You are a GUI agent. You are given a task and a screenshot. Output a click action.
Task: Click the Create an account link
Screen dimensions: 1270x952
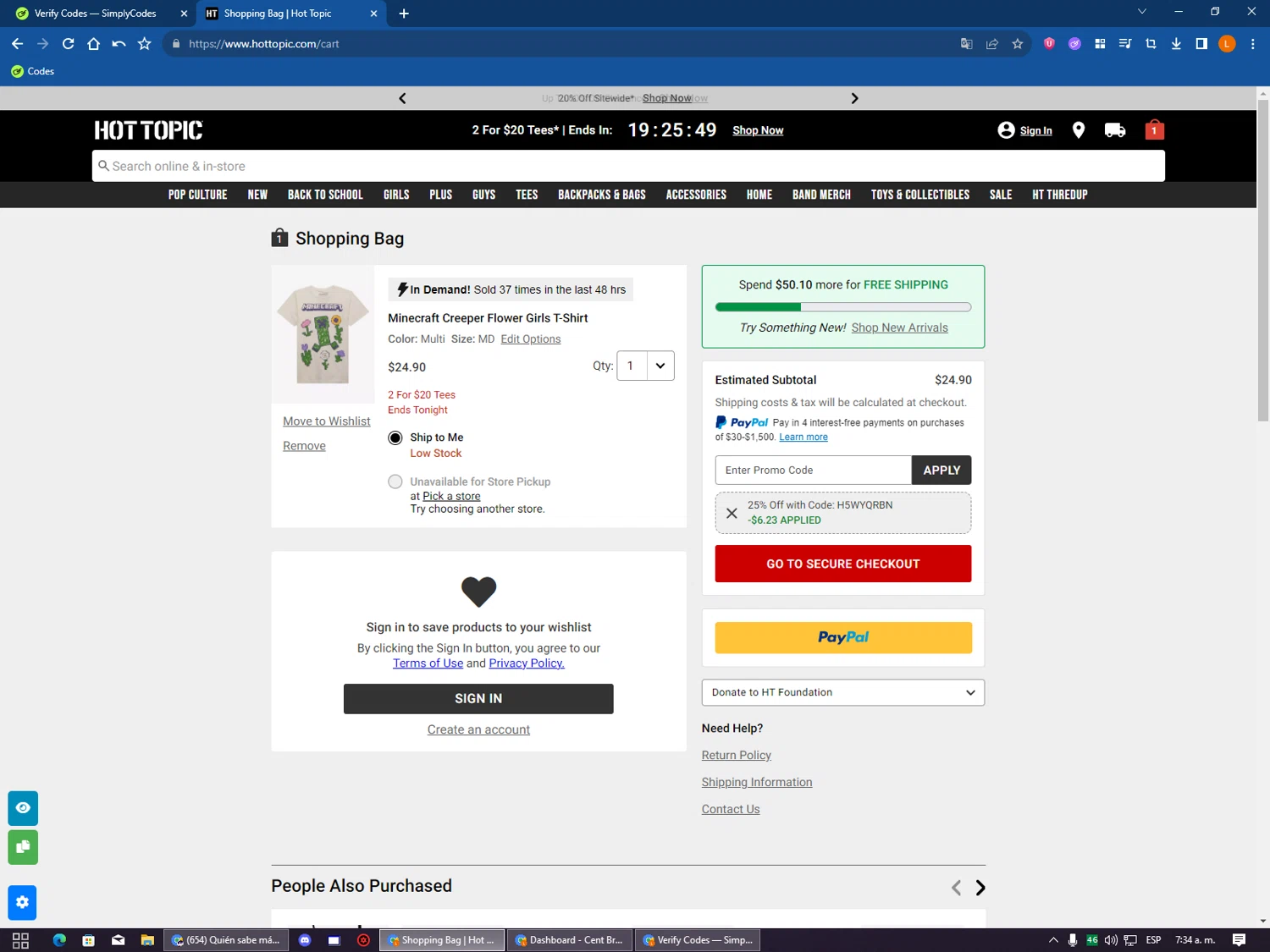pos(478,729)
